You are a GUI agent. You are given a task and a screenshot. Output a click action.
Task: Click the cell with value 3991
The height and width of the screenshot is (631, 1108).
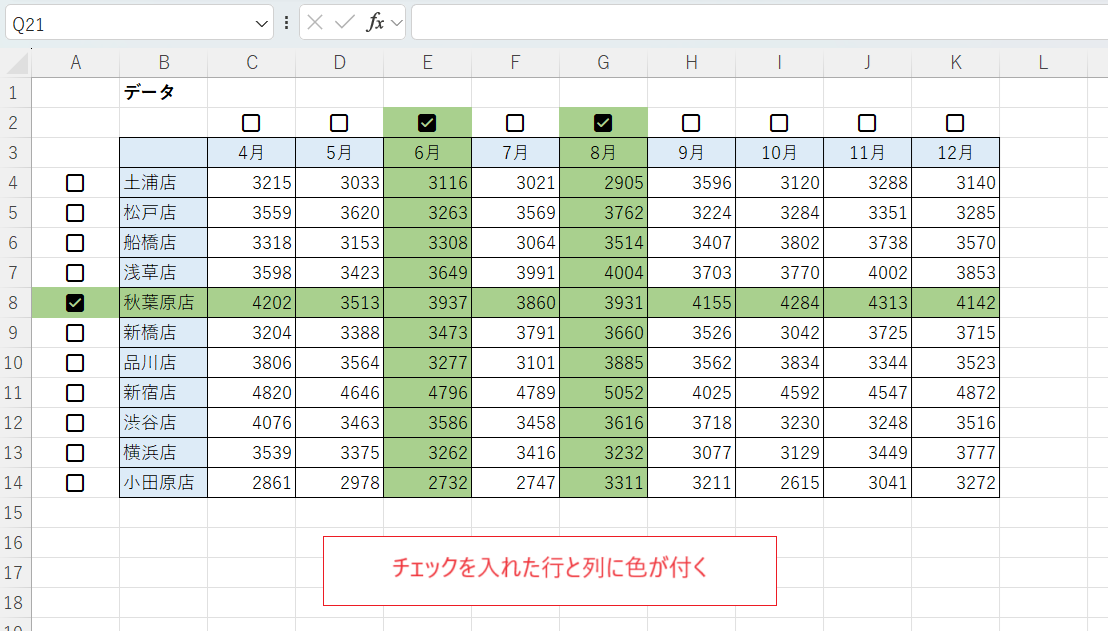tap(515, 273)
